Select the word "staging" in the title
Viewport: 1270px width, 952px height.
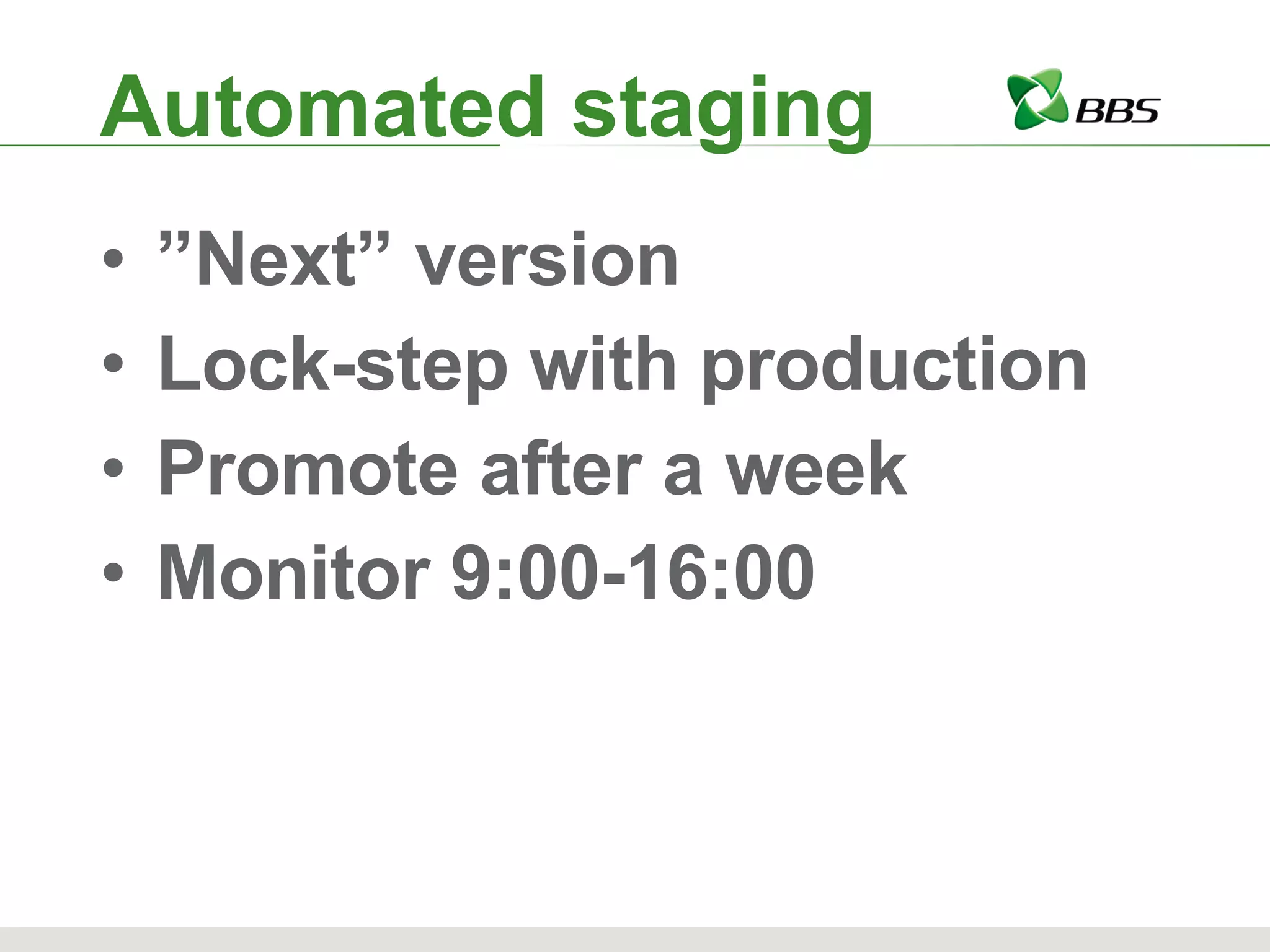(x=722, y=110)
